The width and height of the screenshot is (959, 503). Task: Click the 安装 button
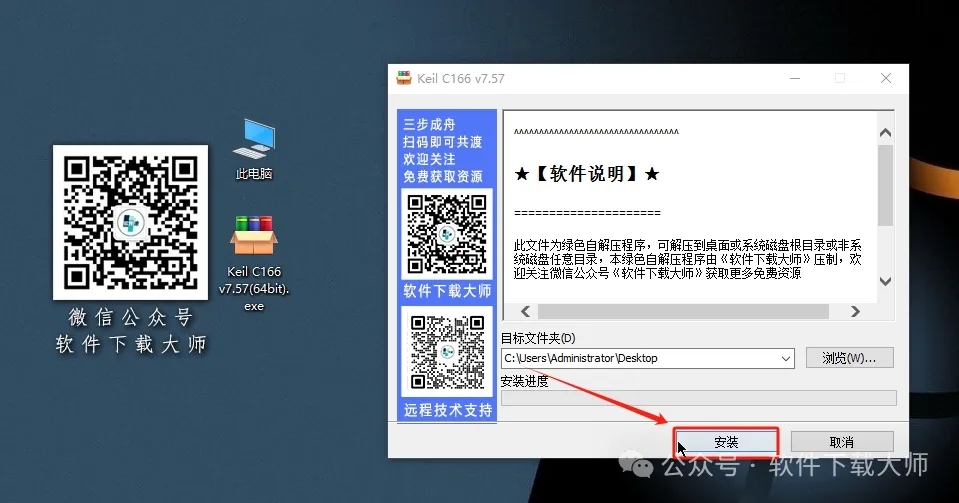coord(726,442)
